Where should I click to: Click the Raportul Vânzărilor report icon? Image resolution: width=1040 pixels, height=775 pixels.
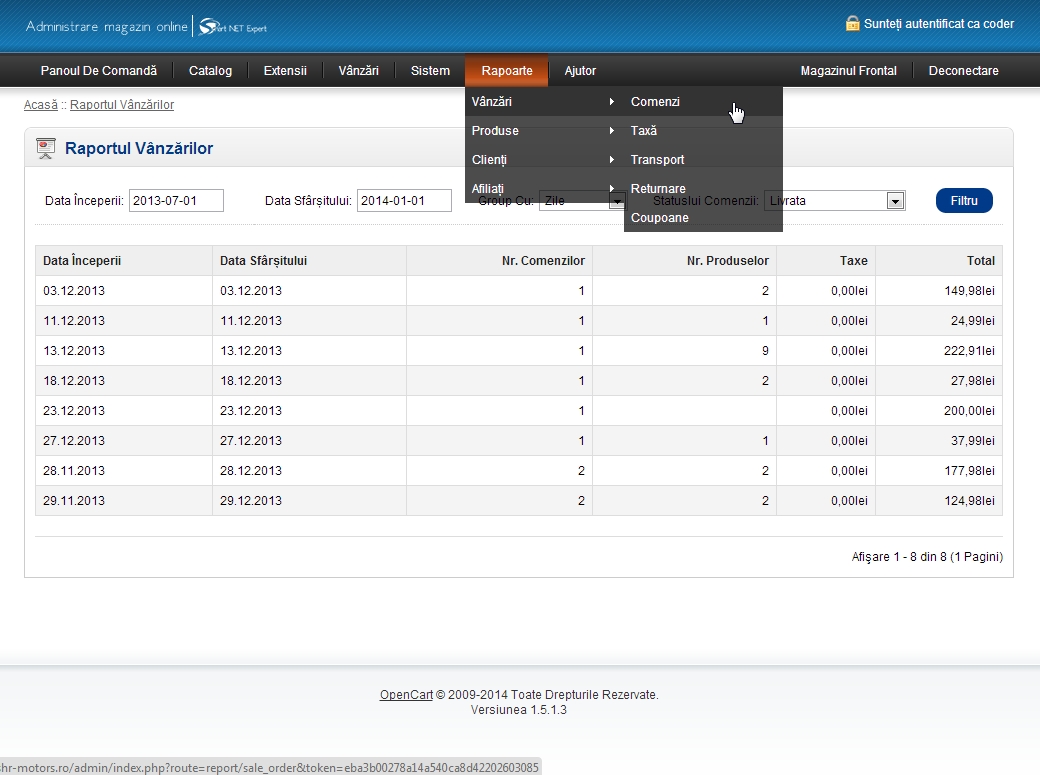point(45,148)
